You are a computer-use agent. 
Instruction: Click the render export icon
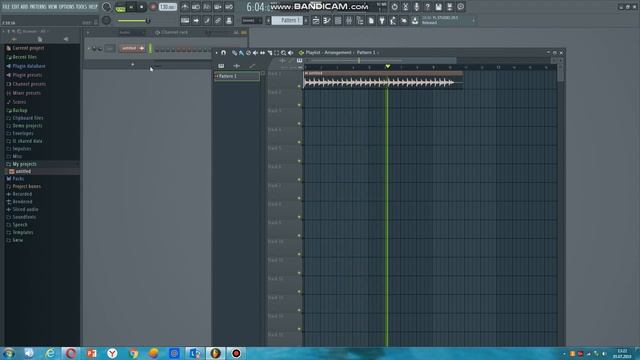(449, 7)
